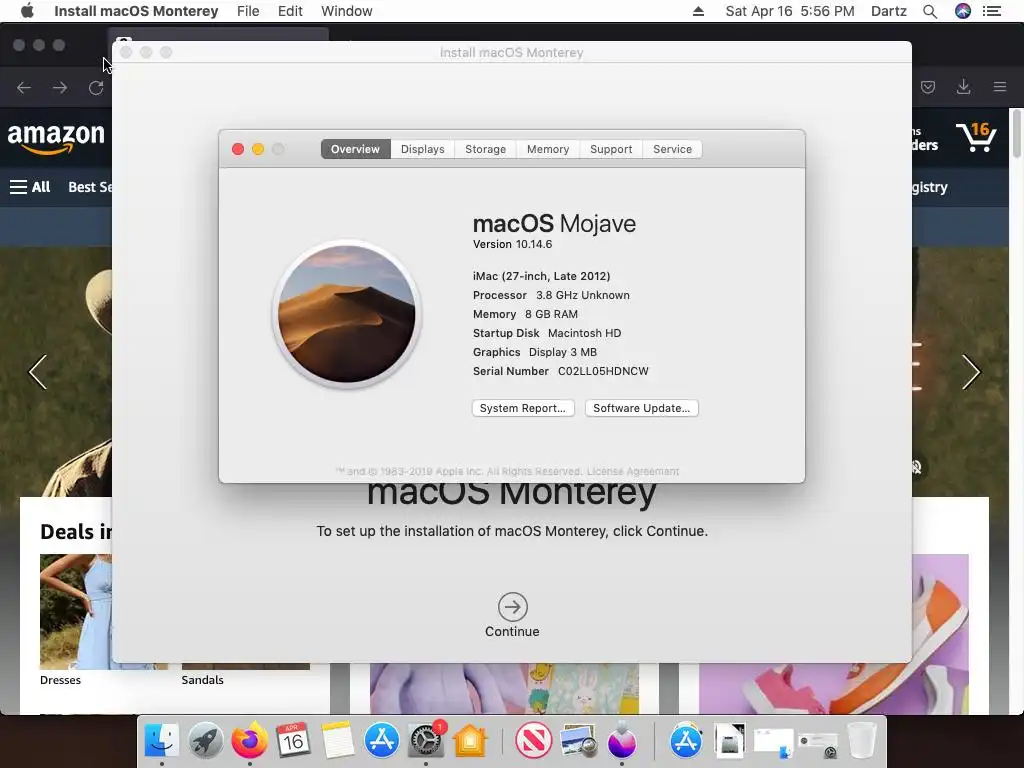1024x768 pixels.
Task: Click the Pocket icon in Firefox toolbar
Action: coord(928,87)
